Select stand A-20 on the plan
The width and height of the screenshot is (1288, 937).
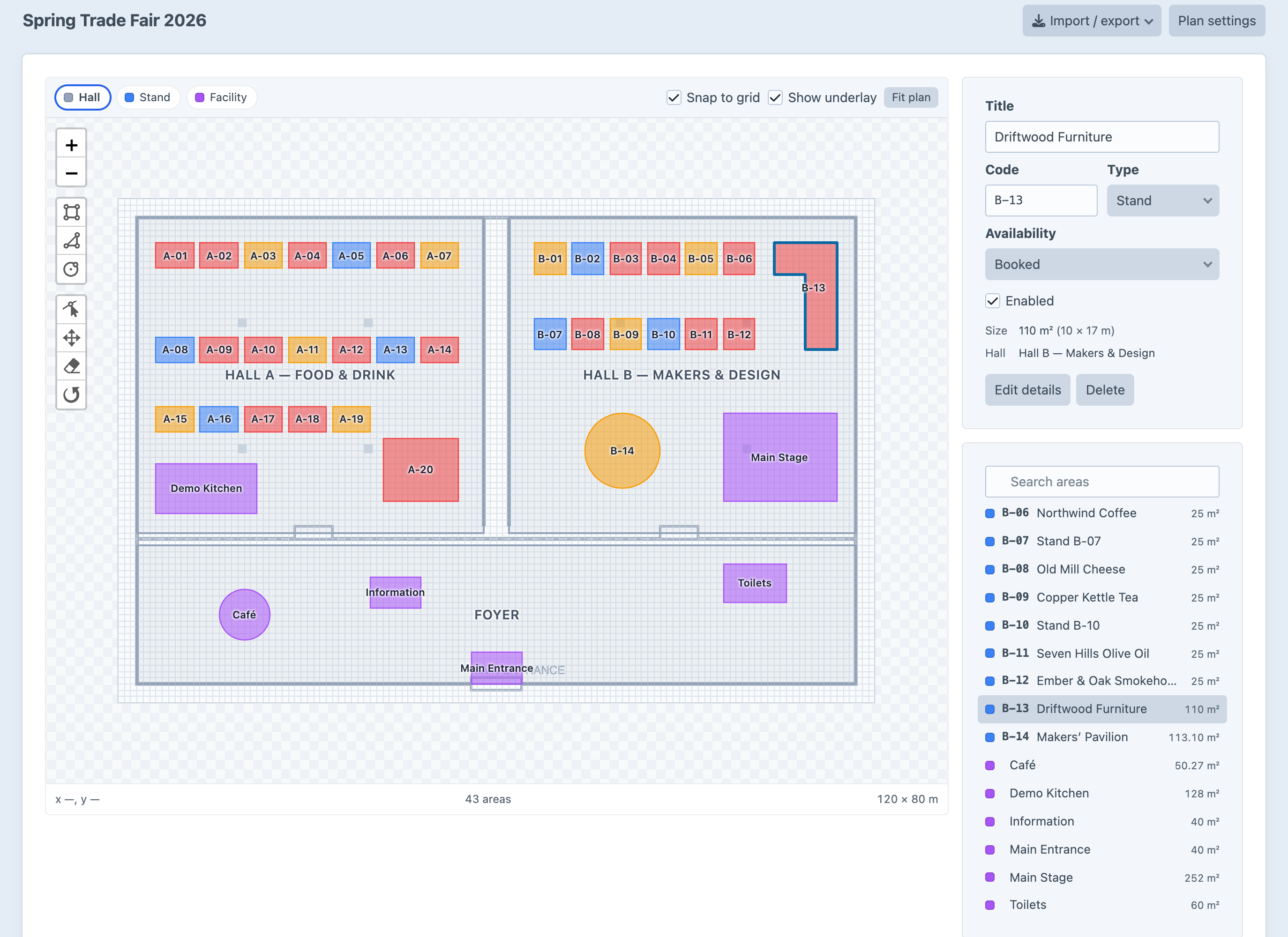coord(420,469)
